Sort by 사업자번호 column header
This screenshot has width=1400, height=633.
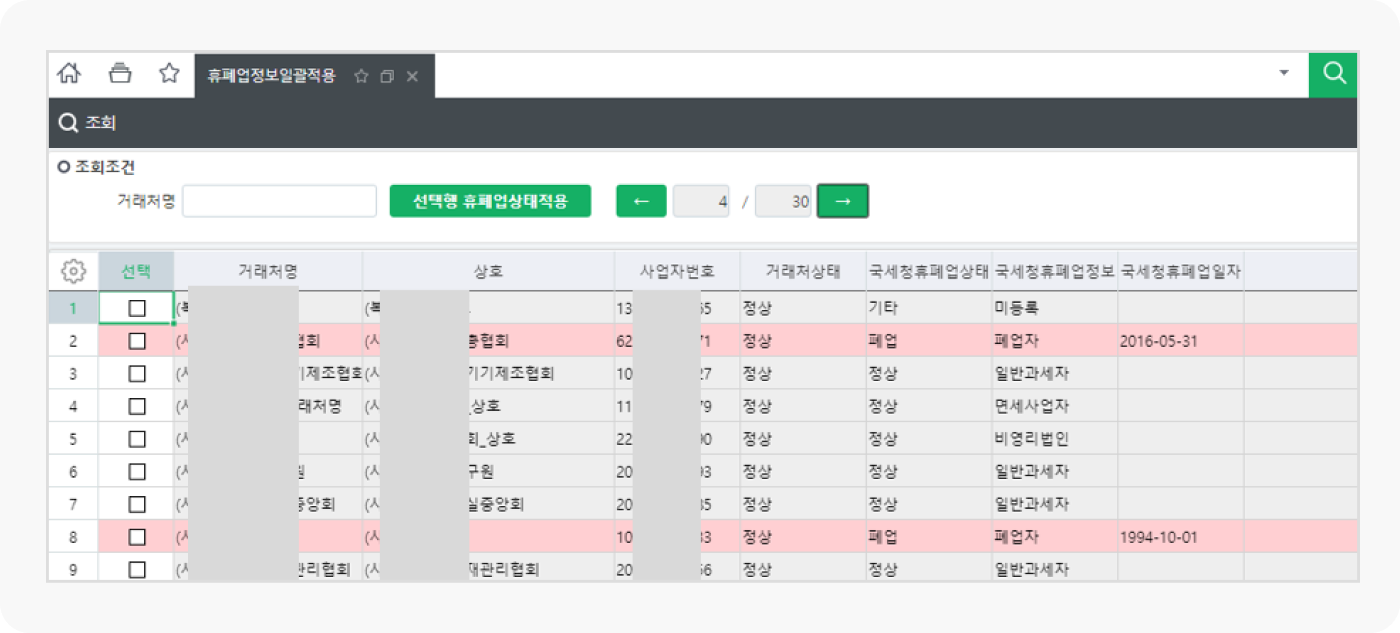(x=677, y=271)
